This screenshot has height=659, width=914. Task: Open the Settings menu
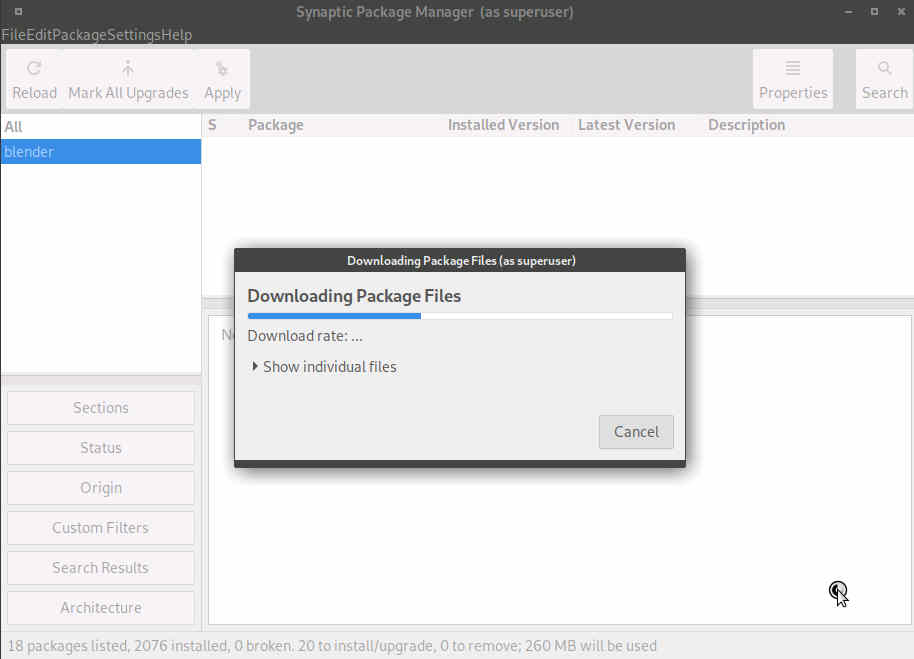[134, 35]
